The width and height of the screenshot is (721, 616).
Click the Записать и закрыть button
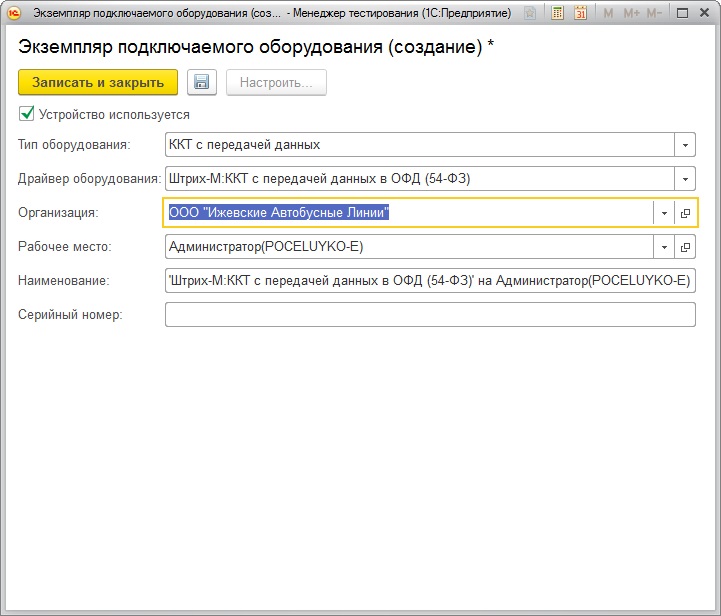click(98, 83)
